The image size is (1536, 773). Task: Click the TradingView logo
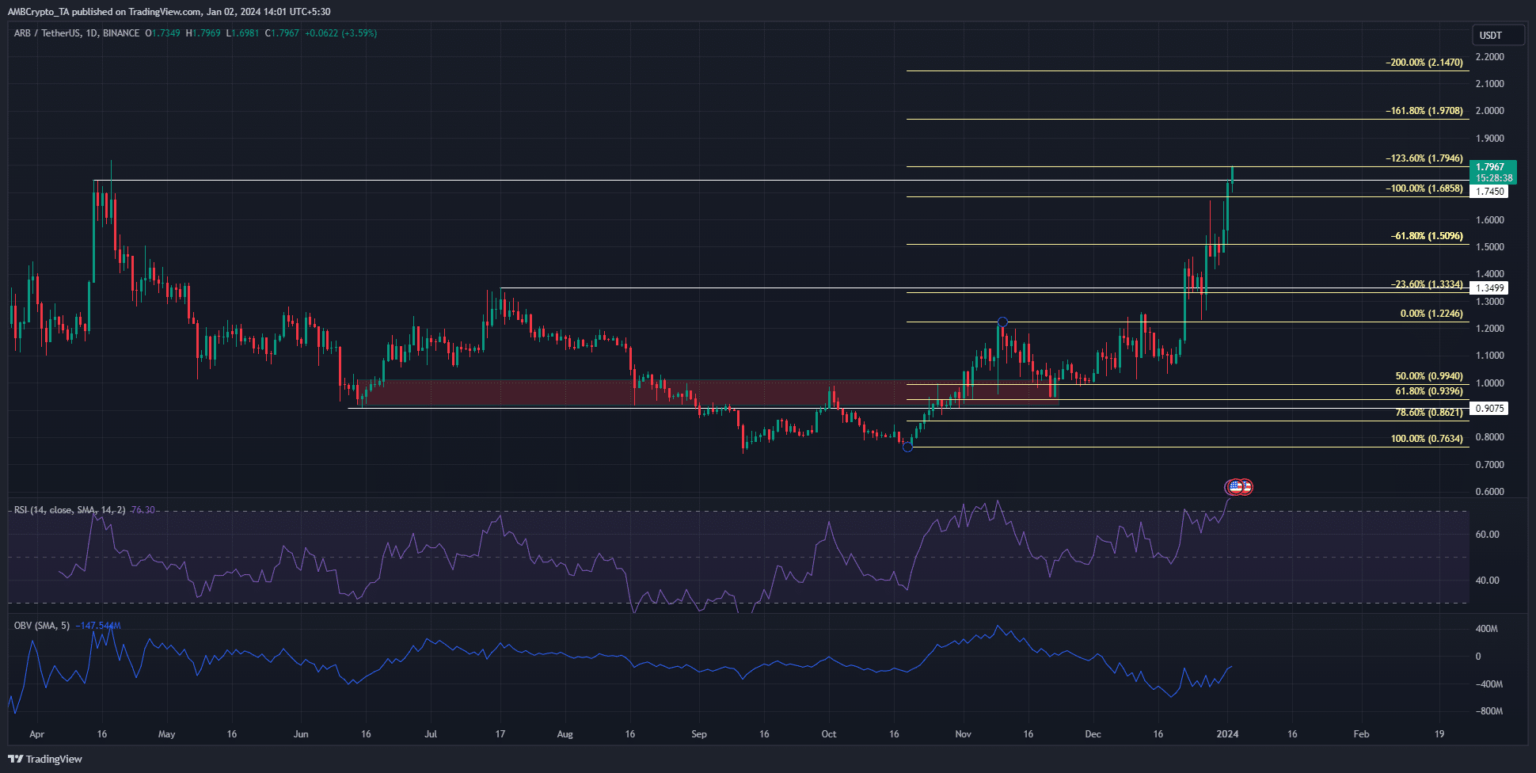pos(46,758)
